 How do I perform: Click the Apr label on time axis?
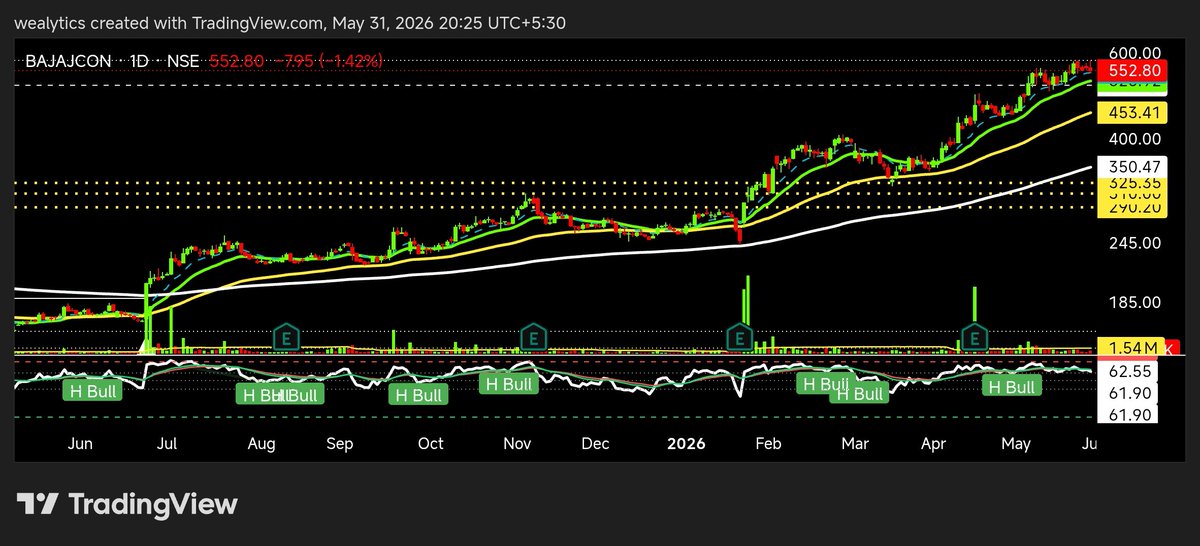[932, 443]
